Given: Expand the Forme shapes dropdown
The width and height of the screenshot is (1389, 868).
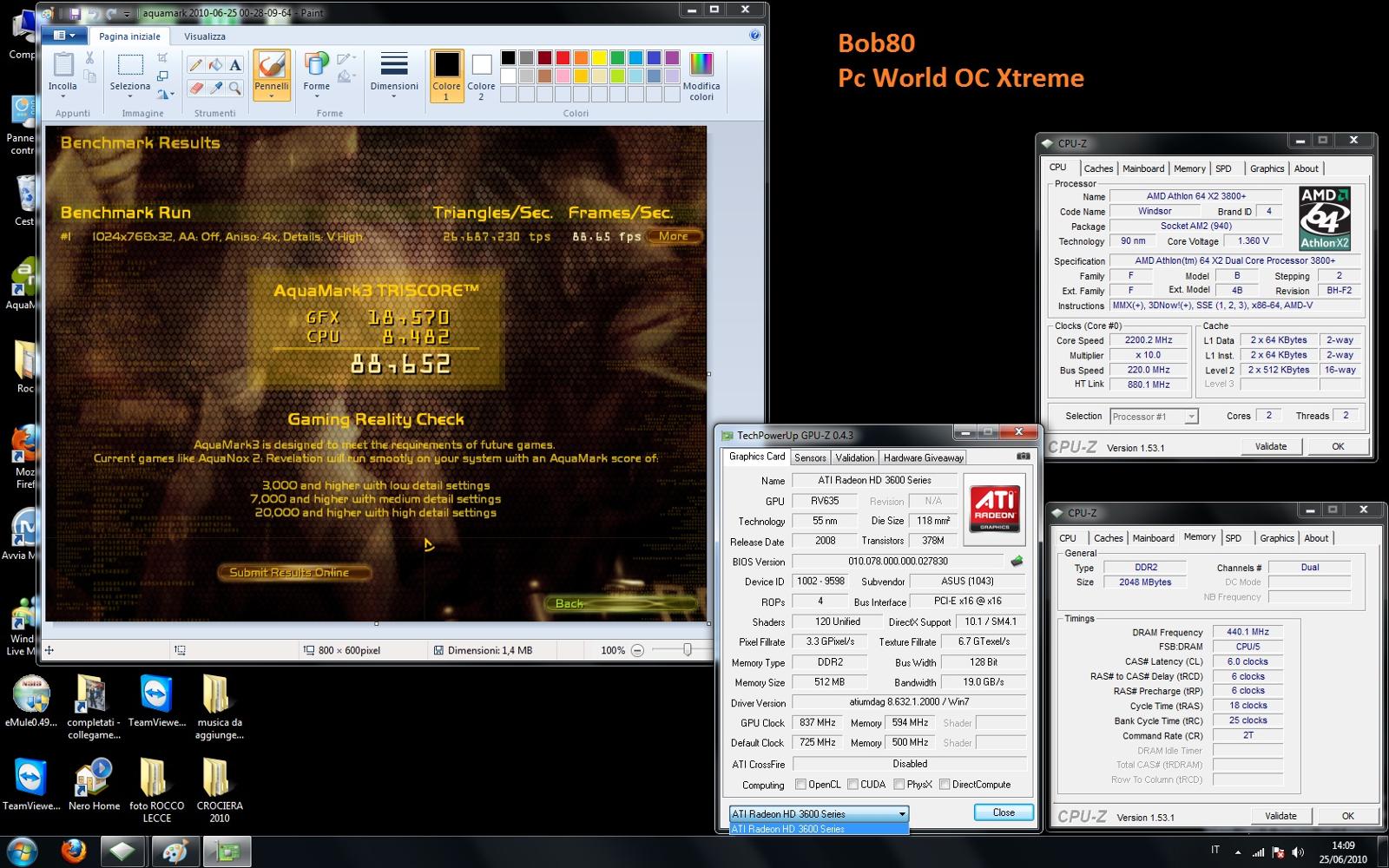Looking at the screenshot, I should [x=316, y=96].
